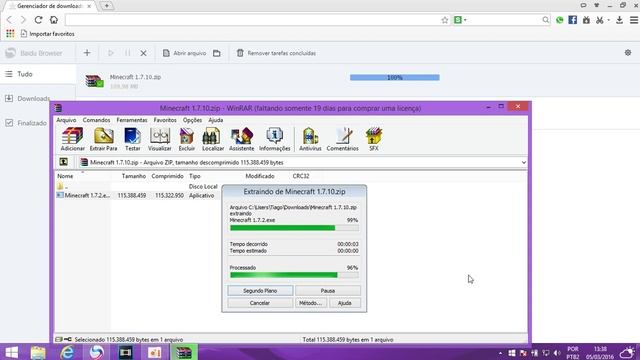Click the Adicionar toolbar icon in WinRAR
The image size is (640, 360).
(x=73, y=139)
